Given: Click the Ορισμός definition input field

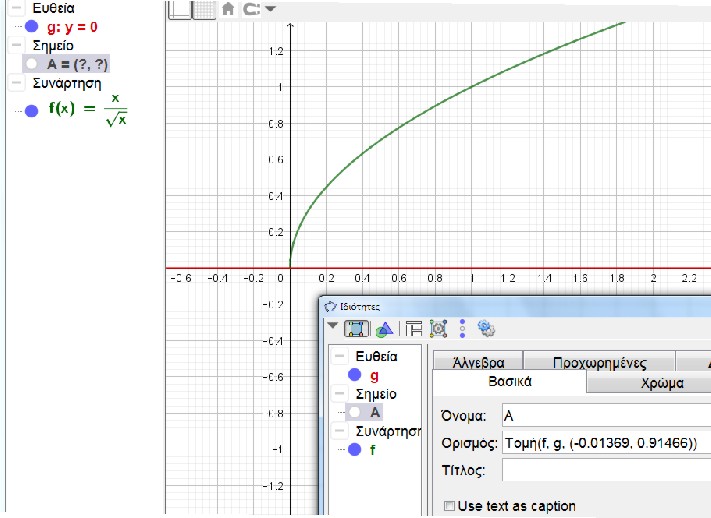Looking at the screenshot, I should click(x=607, y=443).
